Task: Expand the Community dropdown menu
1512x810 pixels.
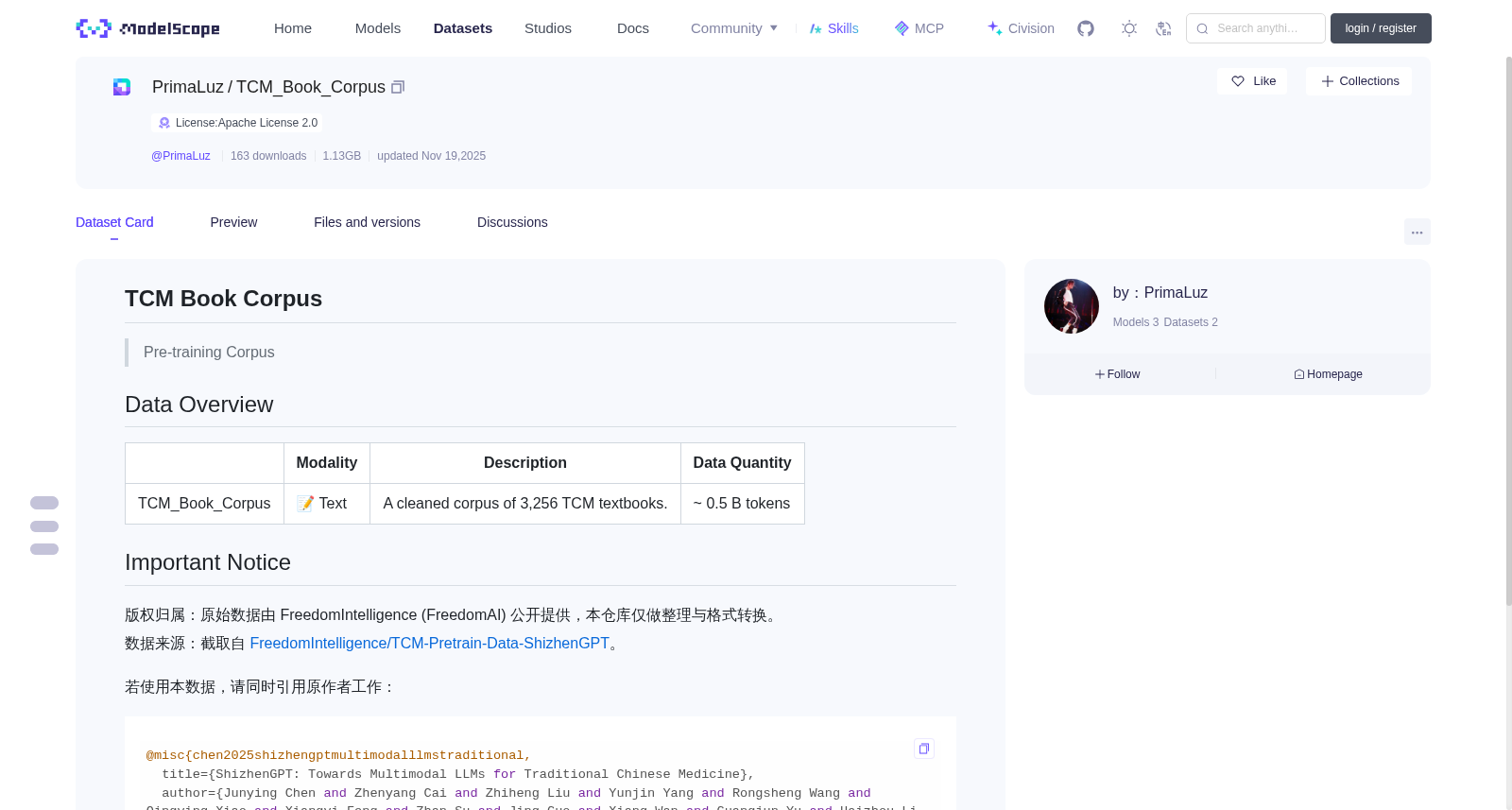Action: coord(734,28)
